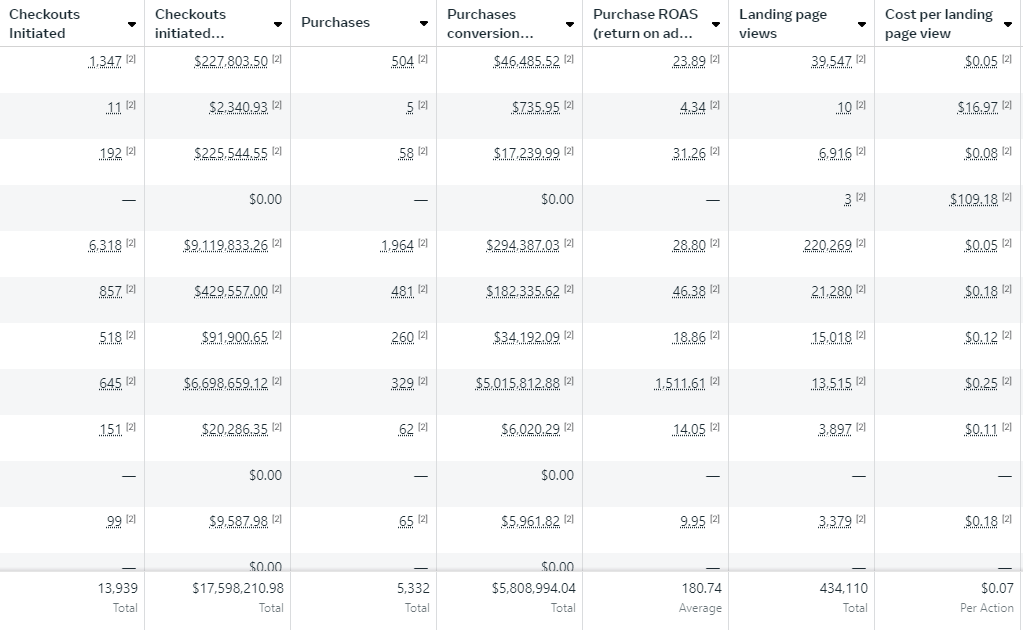Viewport: 1023px width, 630px height.
Task: Click footnote [2] icon beside 1,511.61 ROAS
Action: coord(715,383)
